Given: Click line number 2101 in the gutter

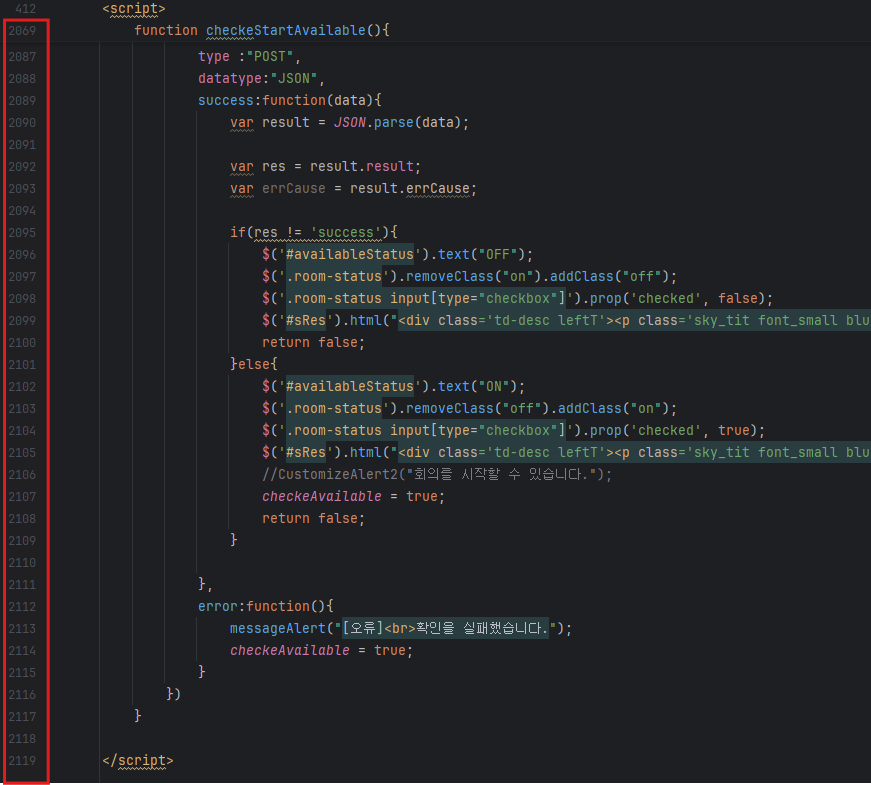Looking at the screenshot, I should point(22,365).
